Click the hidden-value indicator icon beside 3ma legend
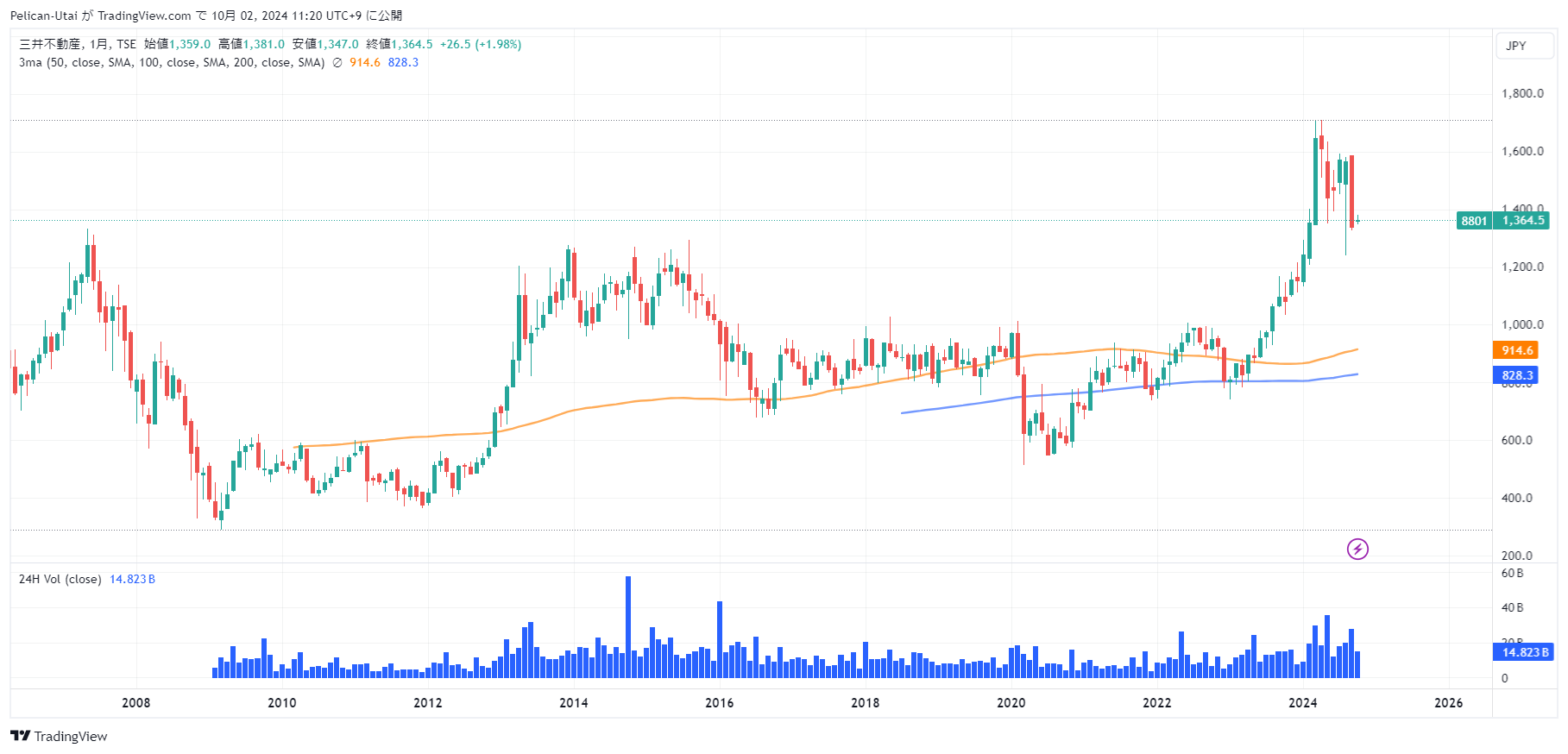The width and height of the screenshot is (1568, 754). pyautogui.click(x=337, y=62)
